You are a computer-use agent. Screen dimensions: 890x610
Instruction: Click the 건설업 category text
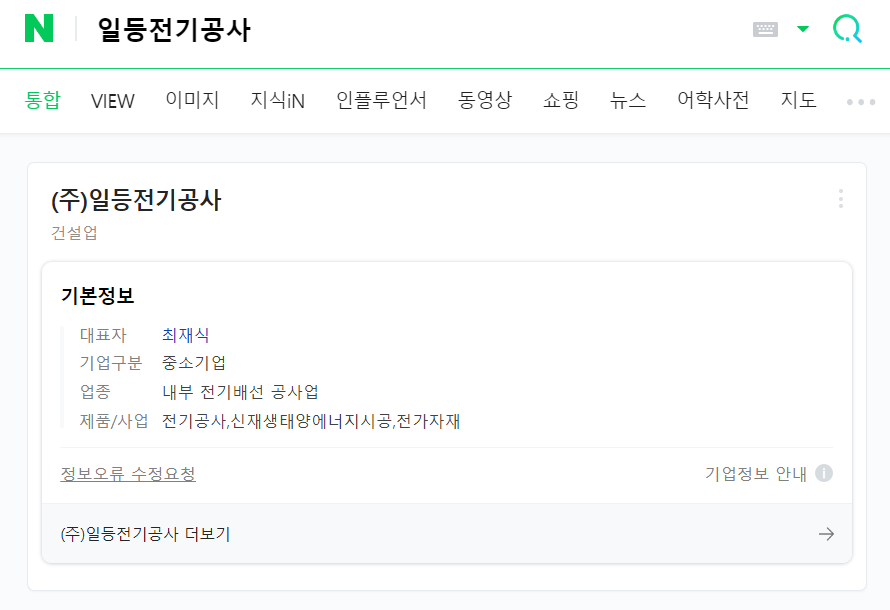[74, 233]
